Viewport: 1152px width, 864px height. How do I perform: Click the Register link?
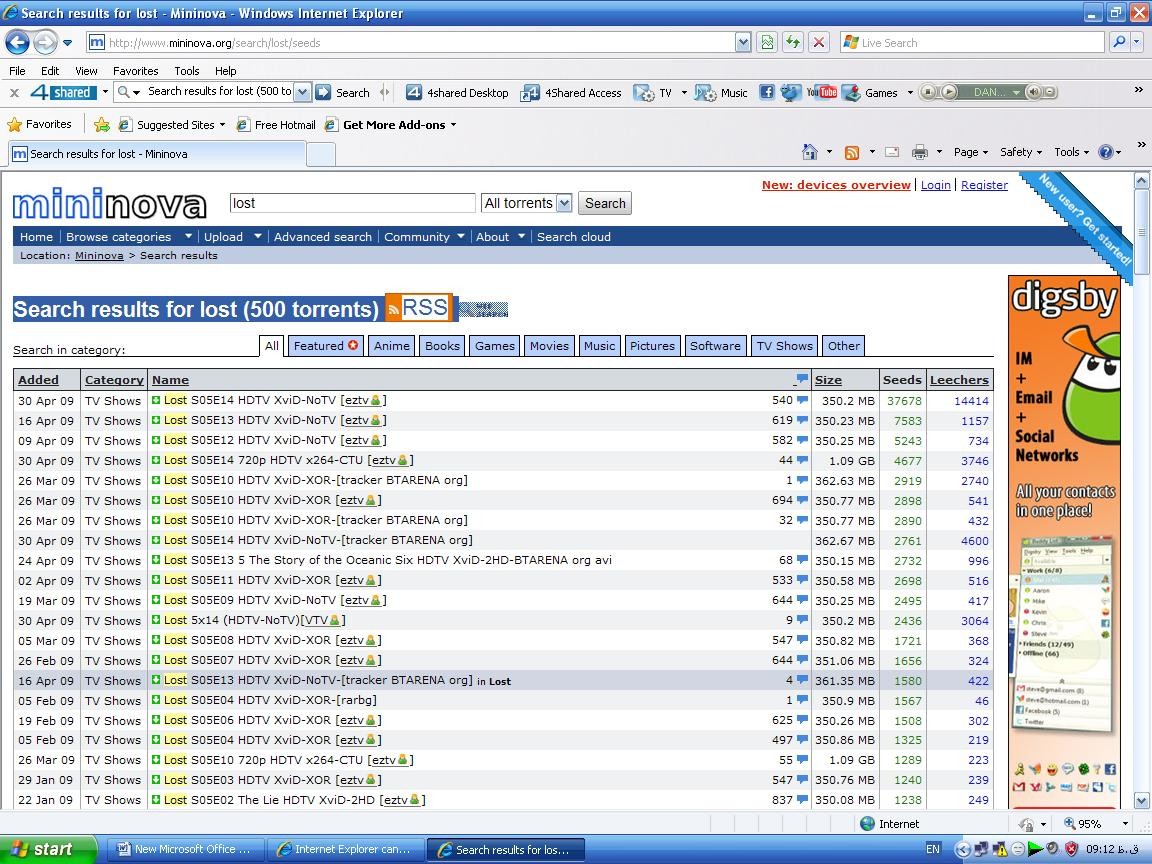click(x=984, y=185)
